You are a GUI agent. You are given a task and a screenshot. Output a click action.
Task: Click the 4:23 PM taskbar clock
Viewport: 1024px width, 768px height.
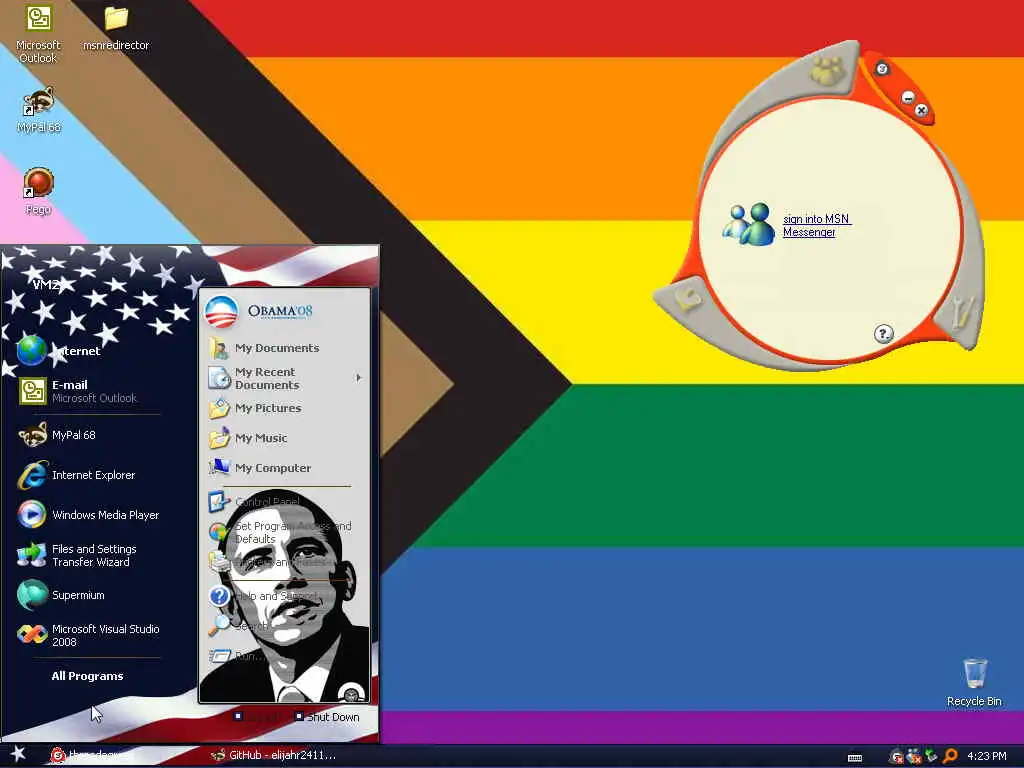(987, 756)
